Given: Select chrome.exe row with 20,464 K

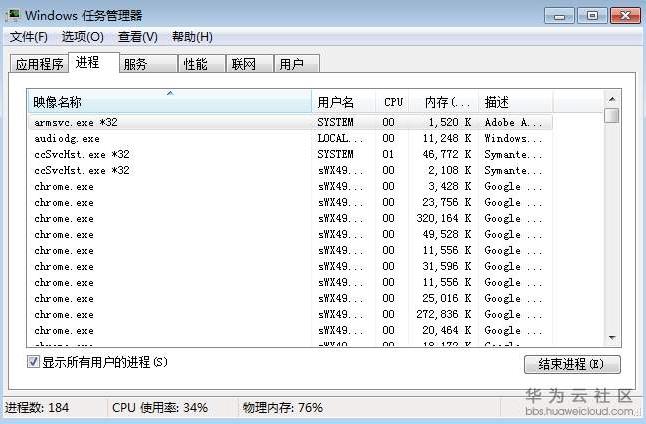Looking at the screenshot, I should point(290,330).
